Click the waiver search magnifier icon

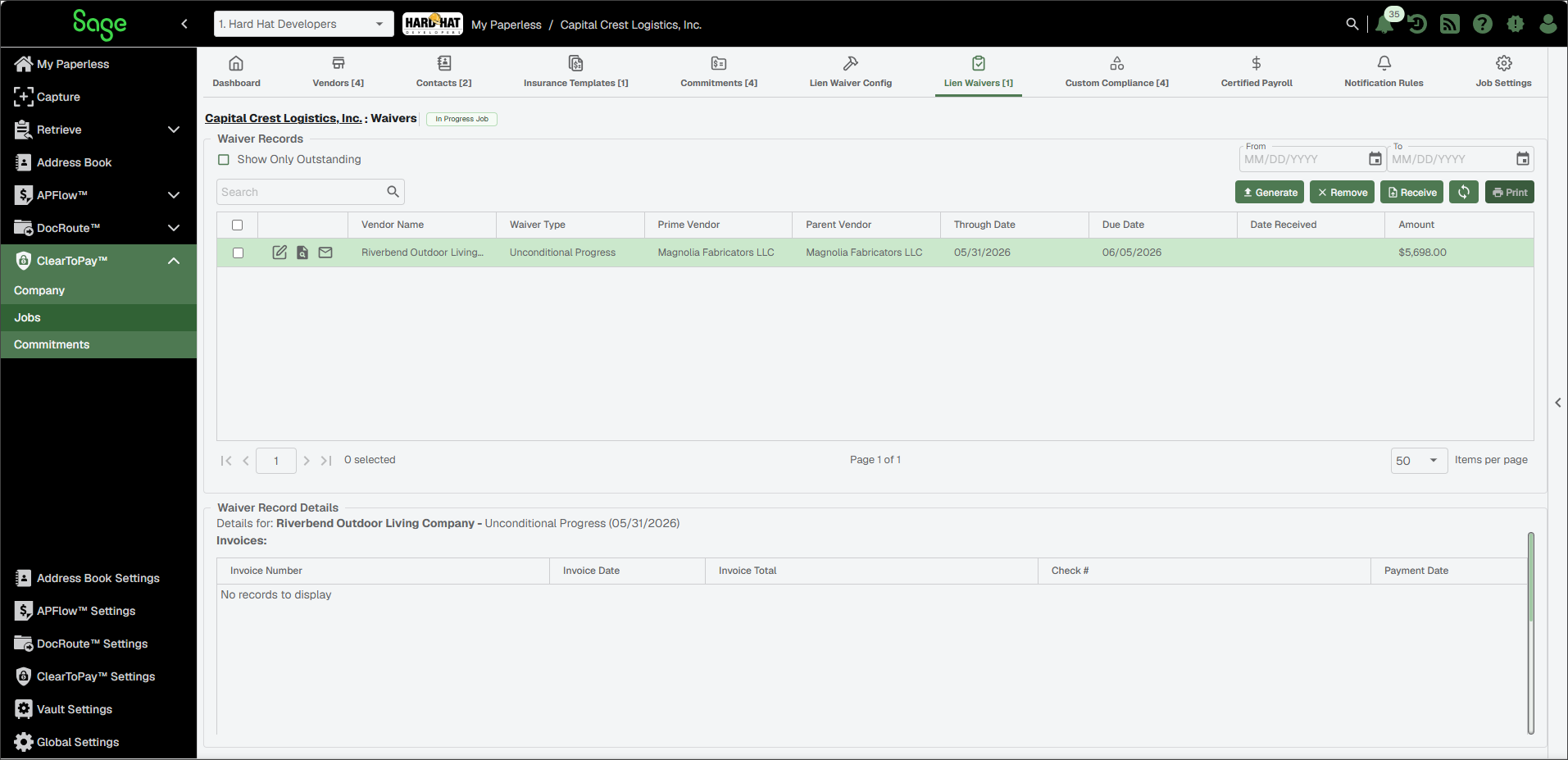tap(393, 192)
